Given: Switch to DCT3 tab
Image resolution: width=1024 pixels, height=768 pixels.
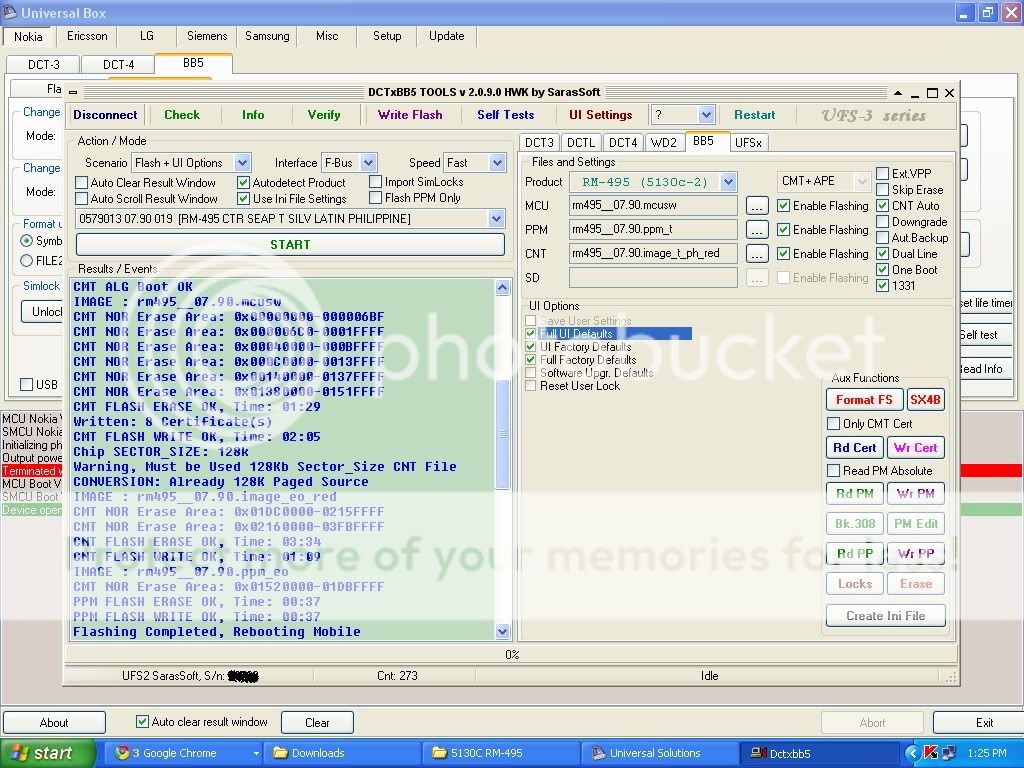Looking at the screenshot, I should [539, 142].
